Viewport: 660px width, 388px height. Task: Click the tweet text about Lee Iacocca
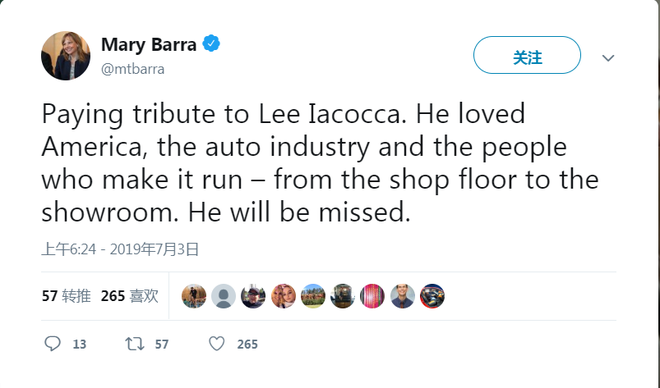coord(320,163)
